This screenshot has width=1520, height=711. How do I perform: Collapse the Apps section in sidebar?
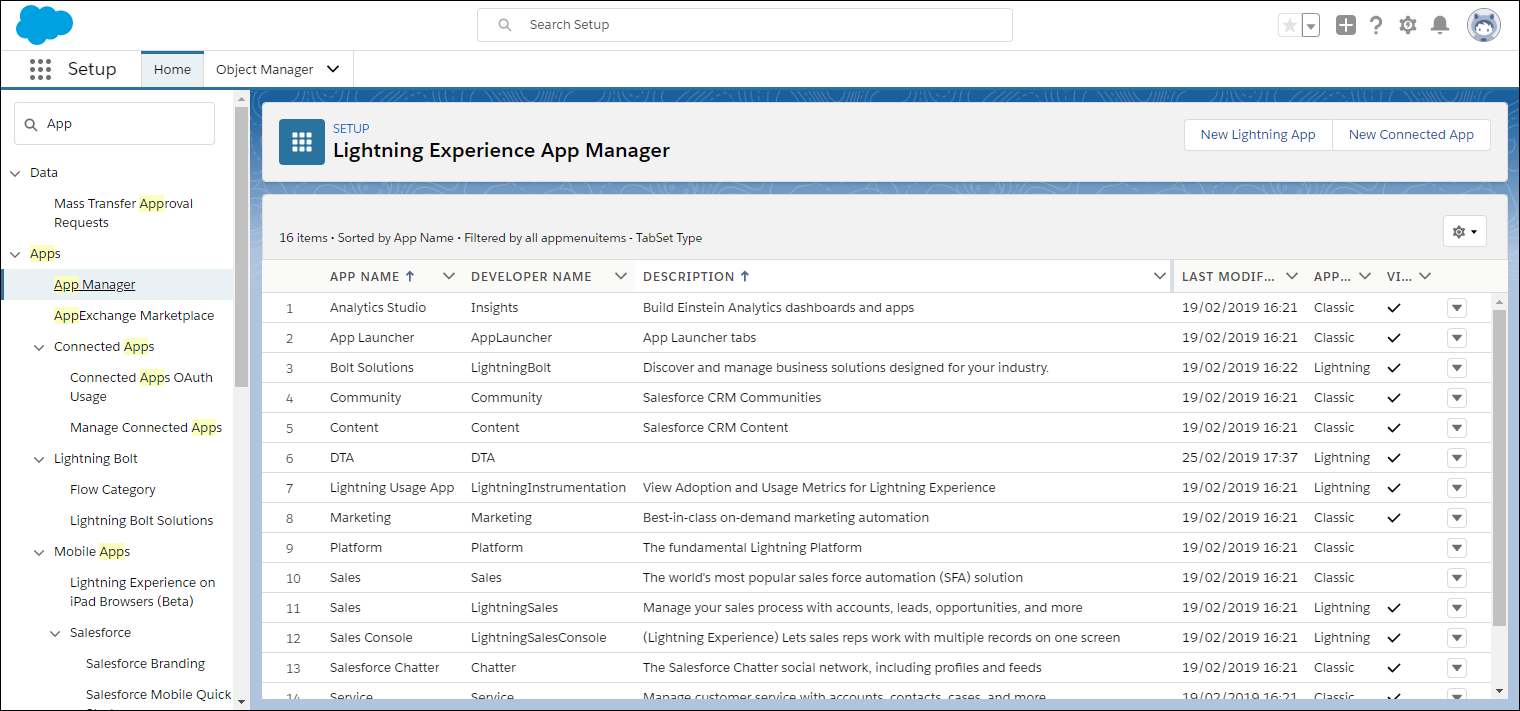(15, 254)
